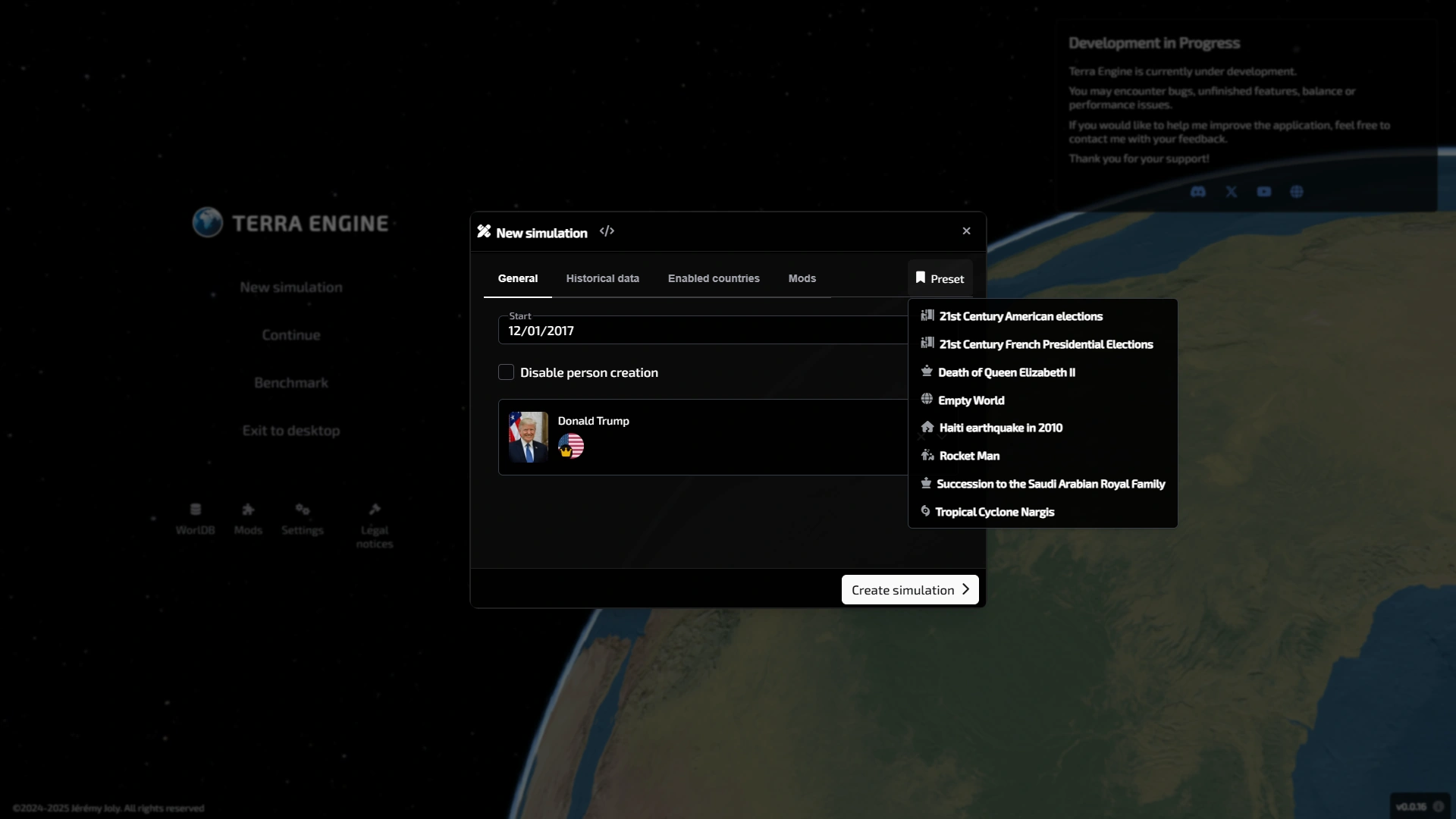Click Create simulation button
Viewport: 1456px width, 819px height.
click(x=910, y=590)
